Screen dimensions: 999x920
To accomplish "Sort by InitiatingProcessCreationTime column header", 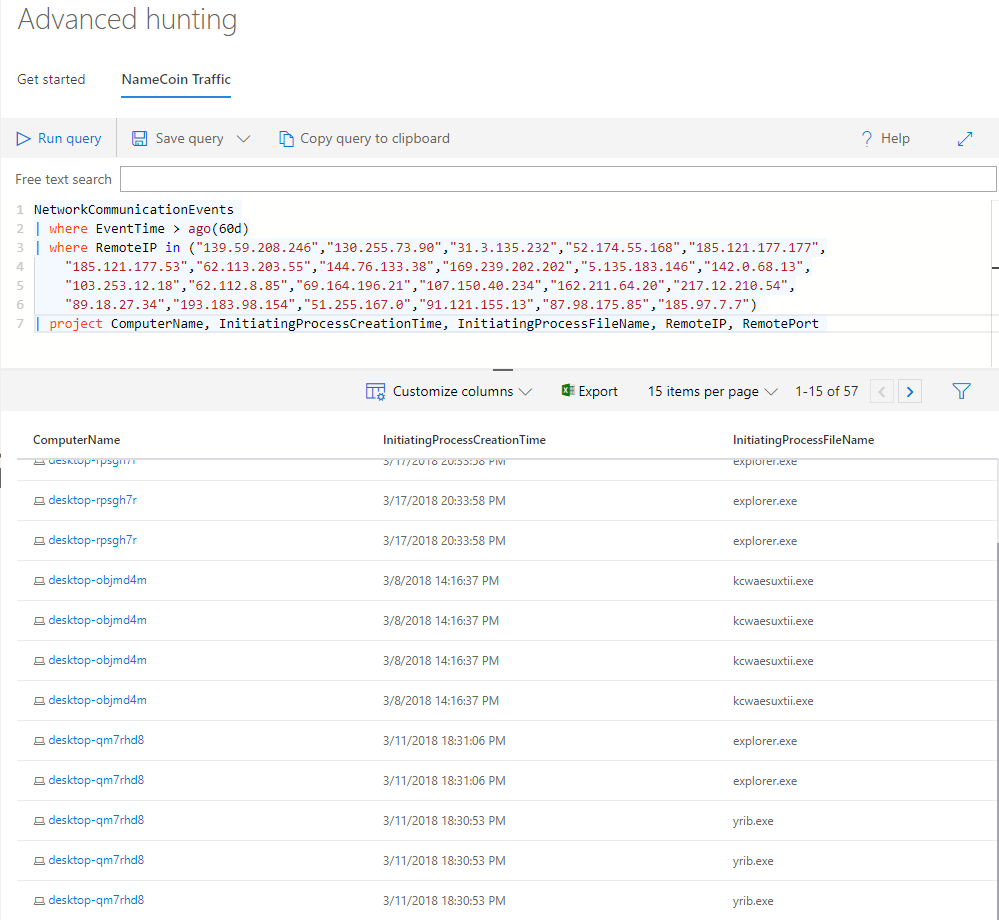I will click(464, 440).
